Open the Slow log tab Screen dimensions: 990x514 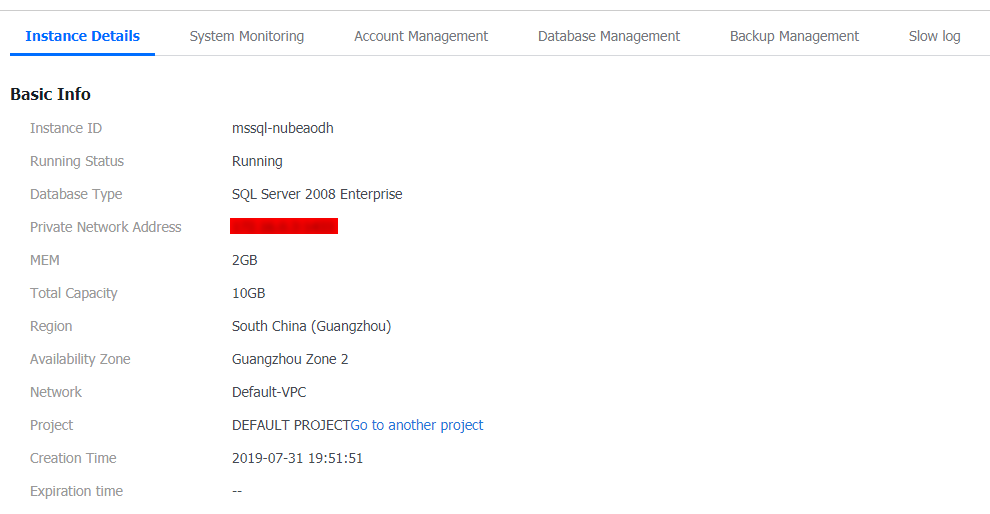tap(934, 37)
